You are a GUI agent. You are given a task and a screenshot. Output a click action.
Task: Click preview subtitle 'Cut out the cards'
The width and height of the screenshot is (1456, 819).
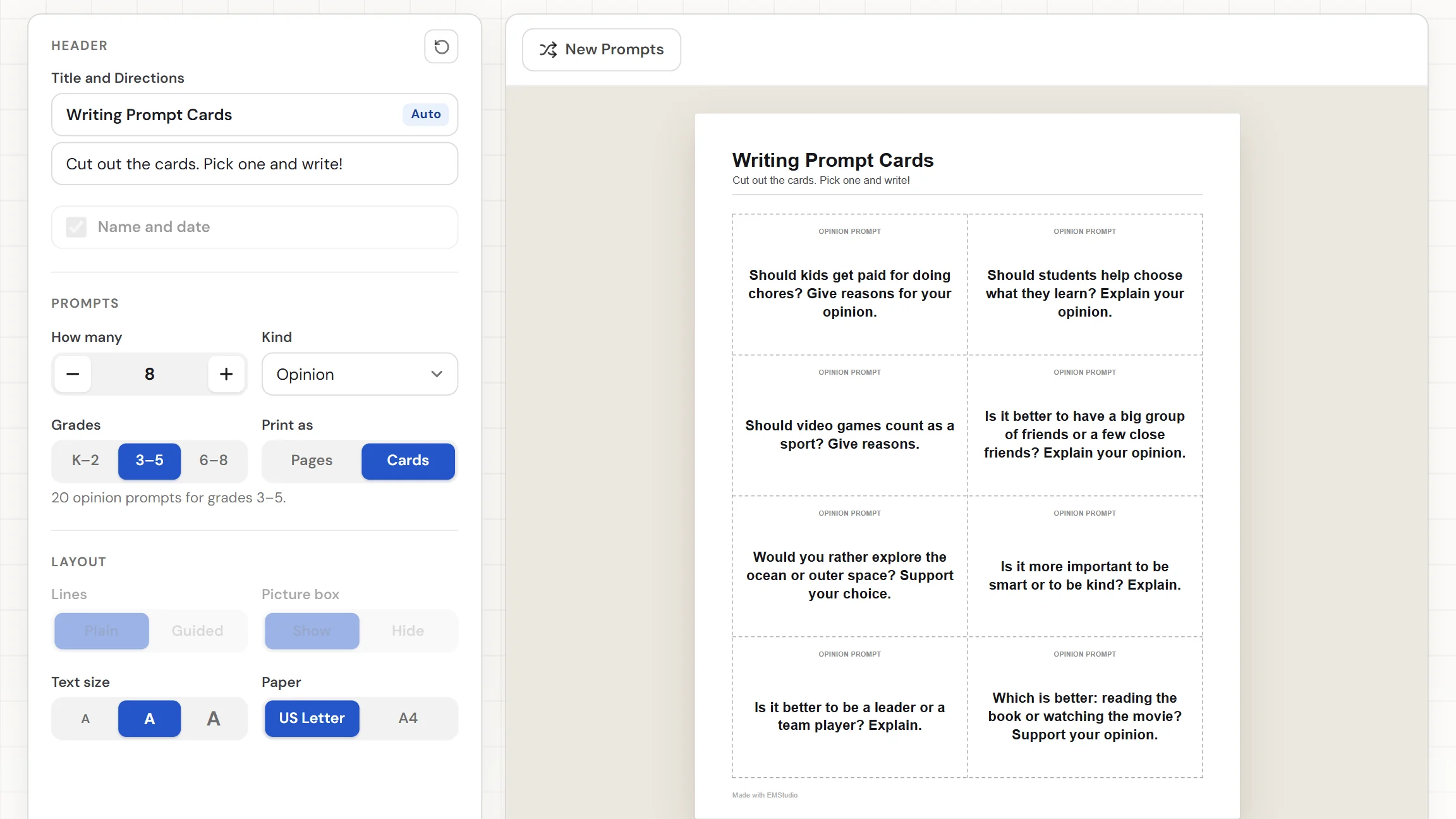(x=821, y=181)
